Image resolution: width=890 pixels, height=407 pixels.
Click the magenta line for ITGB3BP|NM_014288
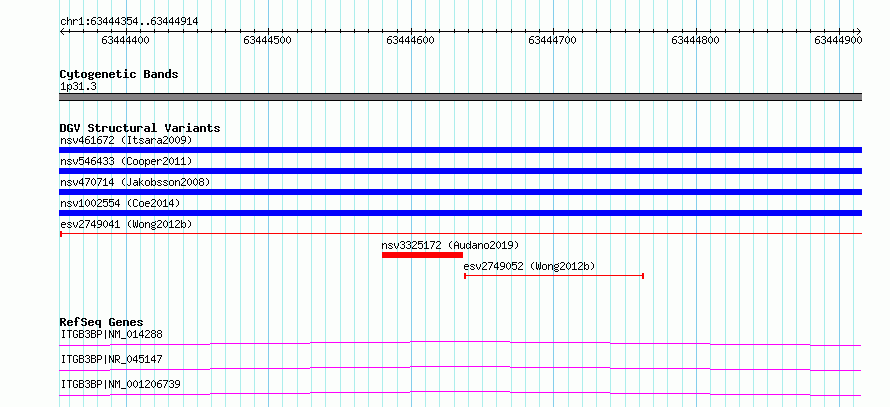click(x=460, y=343)
